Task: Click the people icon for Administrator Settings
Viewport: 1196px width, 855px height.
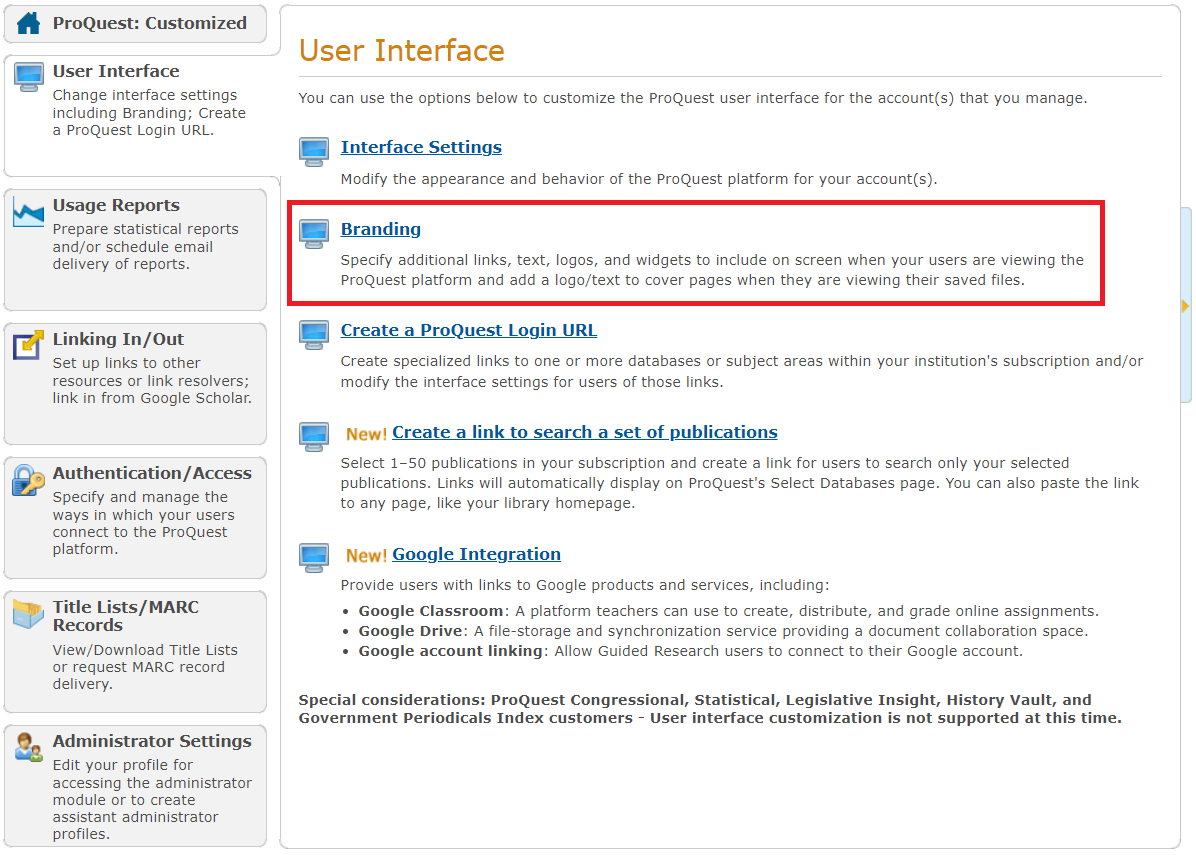Action: pos(28,747)
